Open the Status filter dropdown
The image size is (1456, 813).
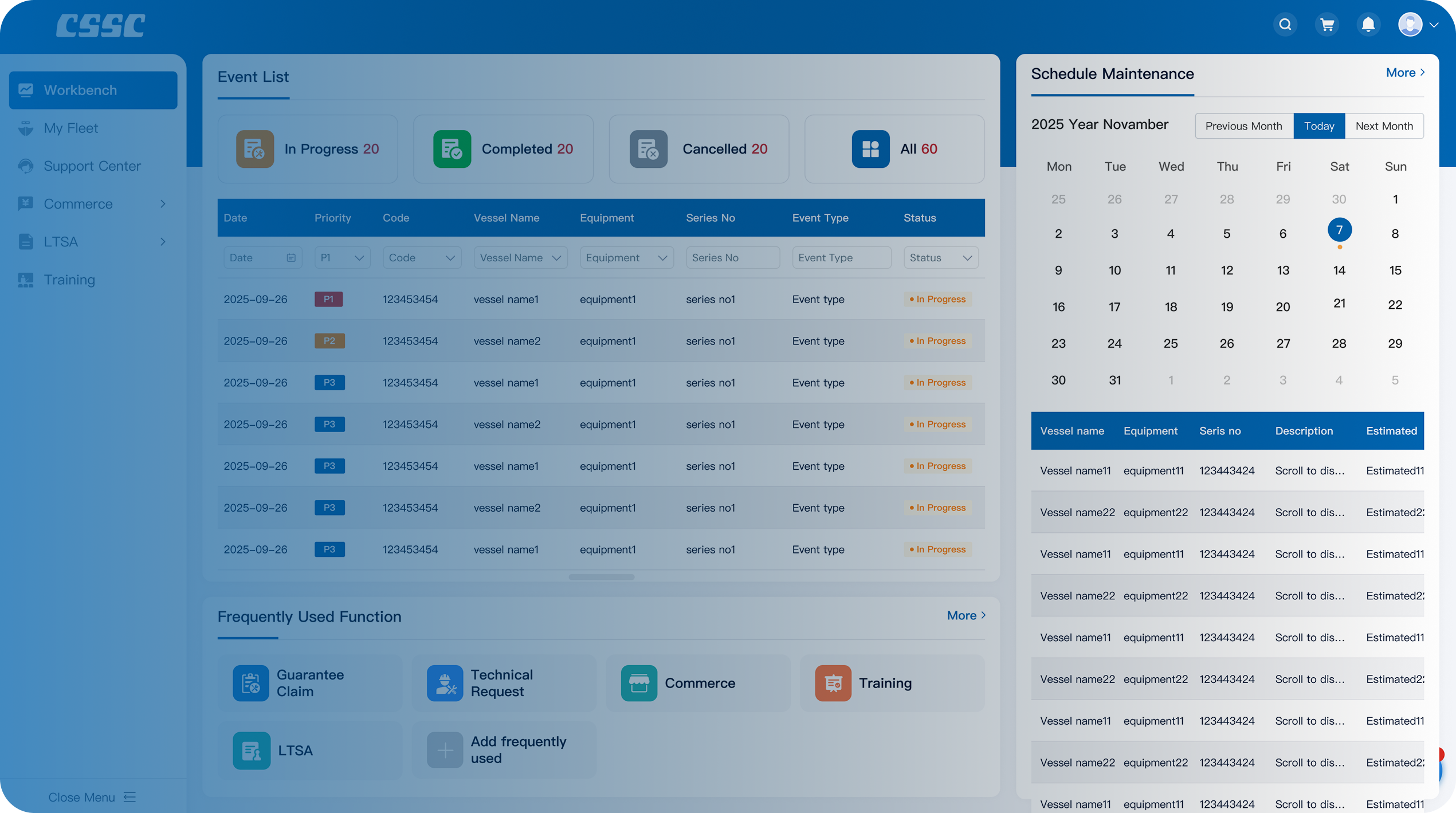941,258
